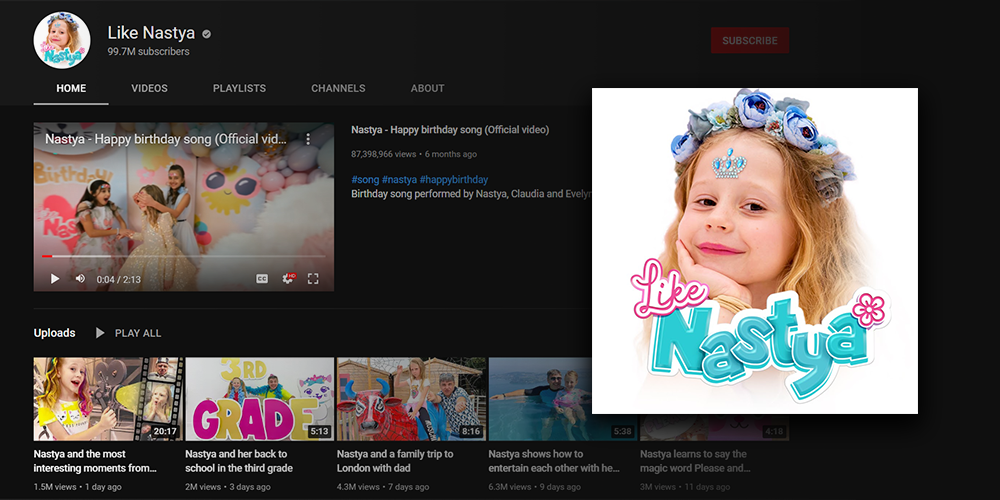This screenshot has height=500, width=1000.
Task: Open the PLAYLISTS tab
Action: (239, 89)
